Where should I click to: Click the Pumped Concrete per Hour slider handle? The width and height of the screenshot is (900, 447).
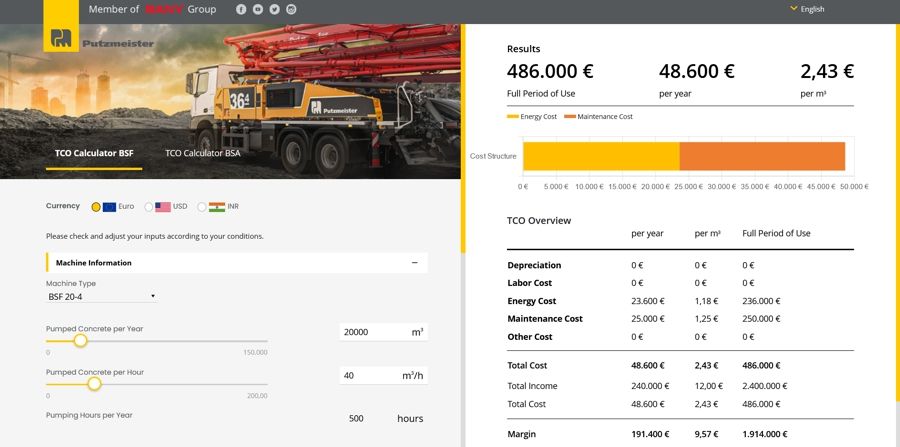point(94,384)
